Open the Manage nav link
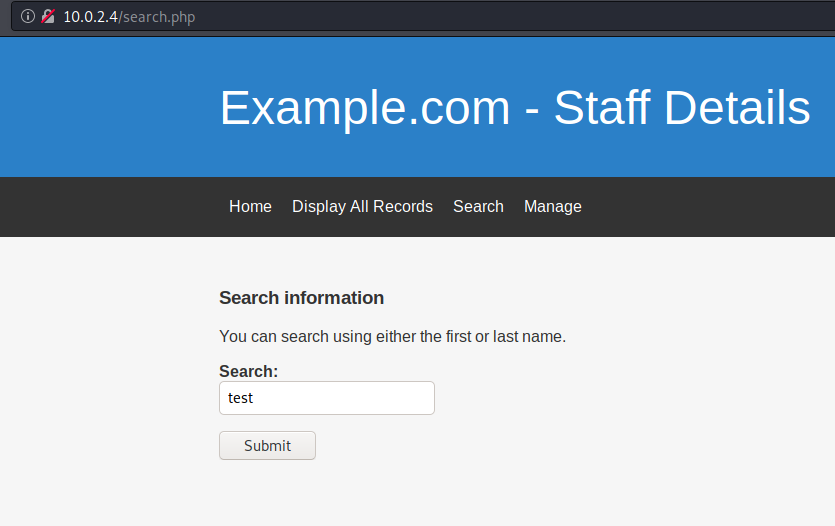This screenshot has height=526, width=835. tap(553, 207)
